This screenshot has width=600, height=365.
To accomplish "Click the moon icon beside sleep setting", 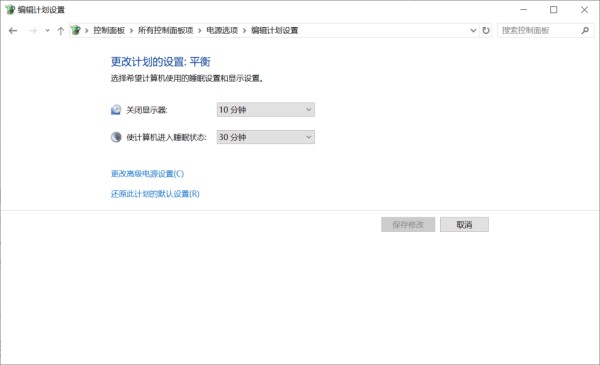I will [116, 137].
